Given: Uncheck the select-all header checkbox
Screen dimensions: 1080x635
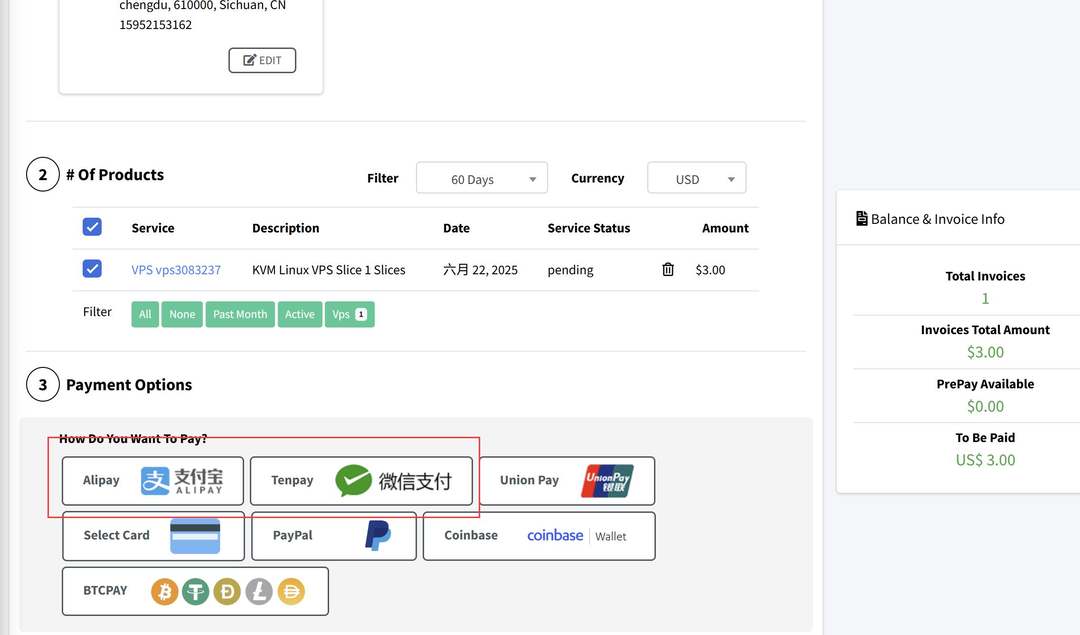Looking at the screenshot, I should click(92, 227).
